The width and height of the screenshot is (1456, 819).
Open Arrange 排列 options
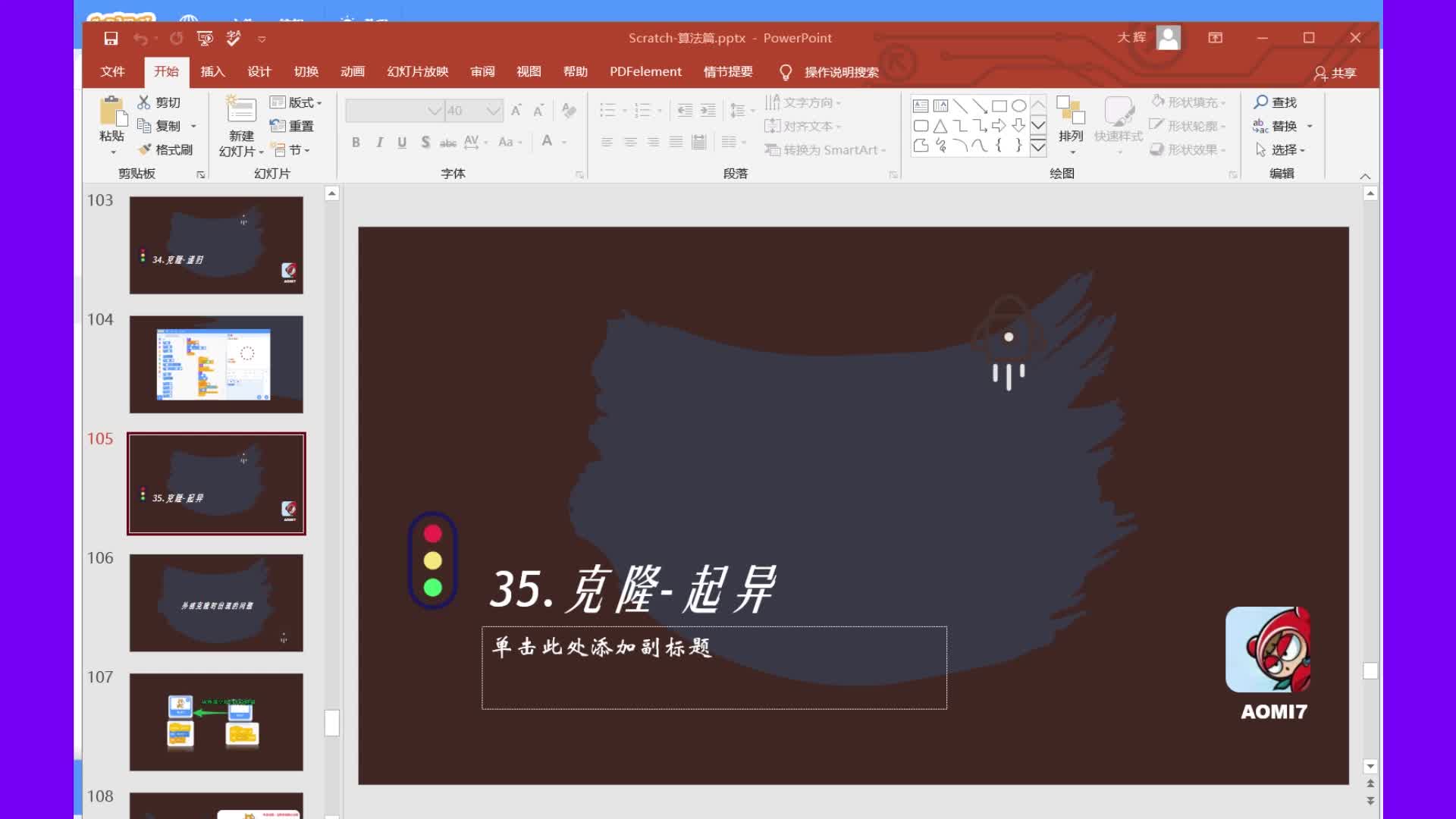pyautogui.click(x=1071, y=125)
